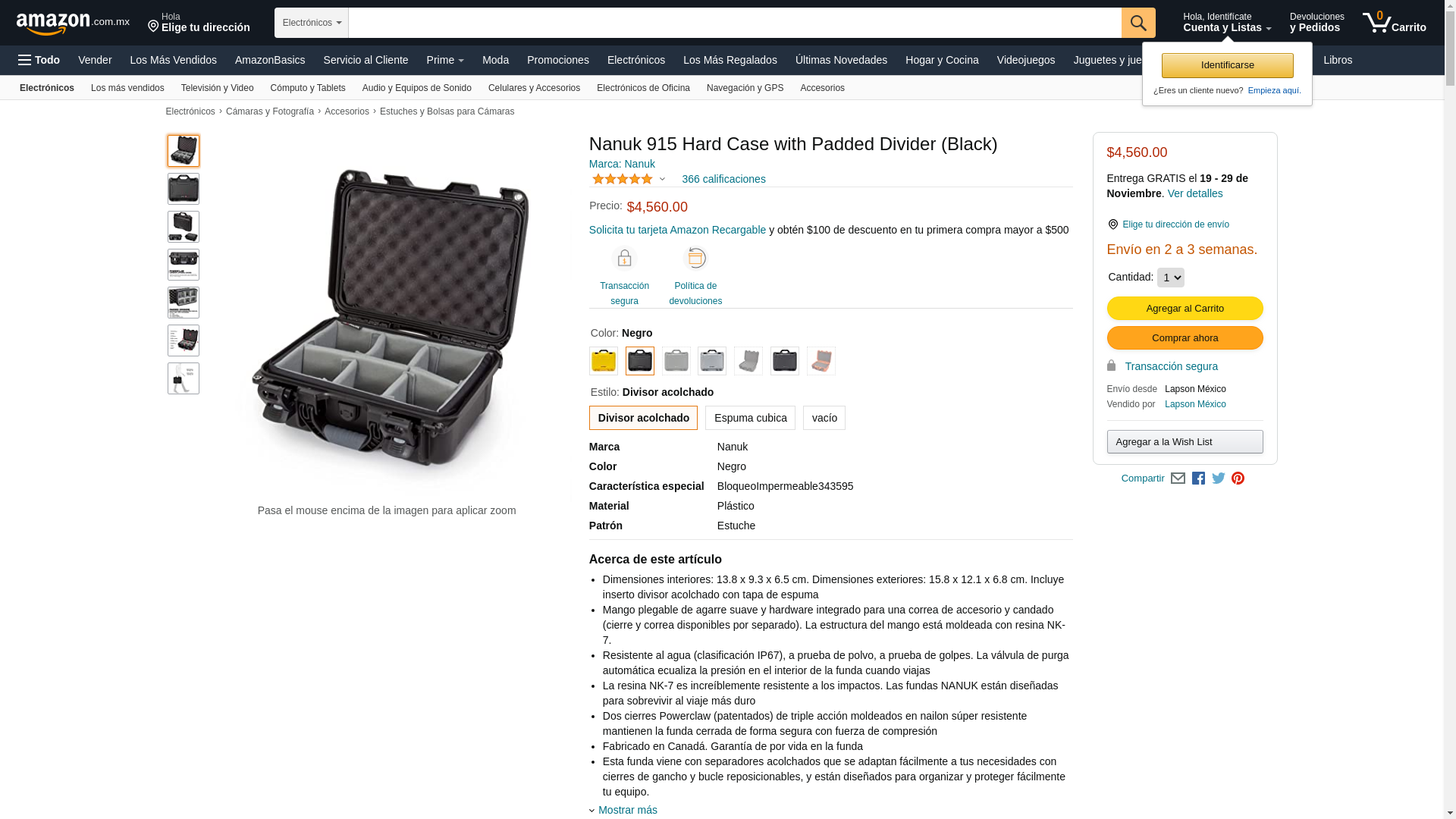
Task: Expand the Electrónicos search category dropdown
Action: click(x=312, y=23)
